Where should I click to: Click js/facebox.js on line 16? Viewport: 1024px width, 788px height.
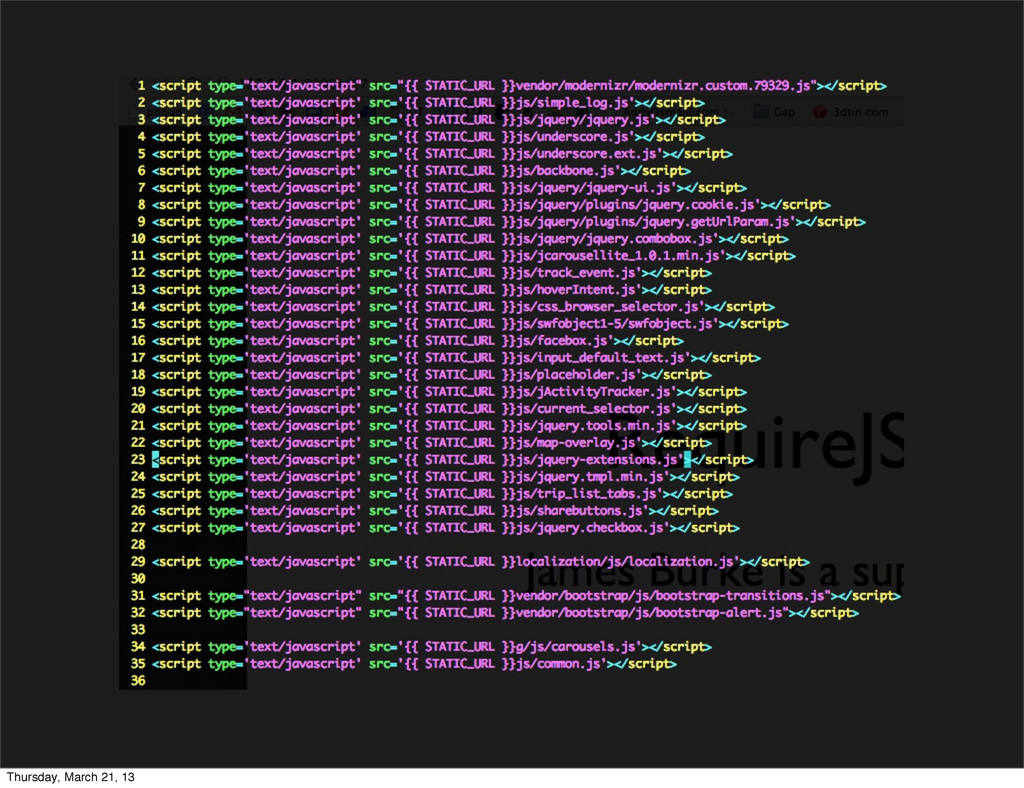click(562, 340)
